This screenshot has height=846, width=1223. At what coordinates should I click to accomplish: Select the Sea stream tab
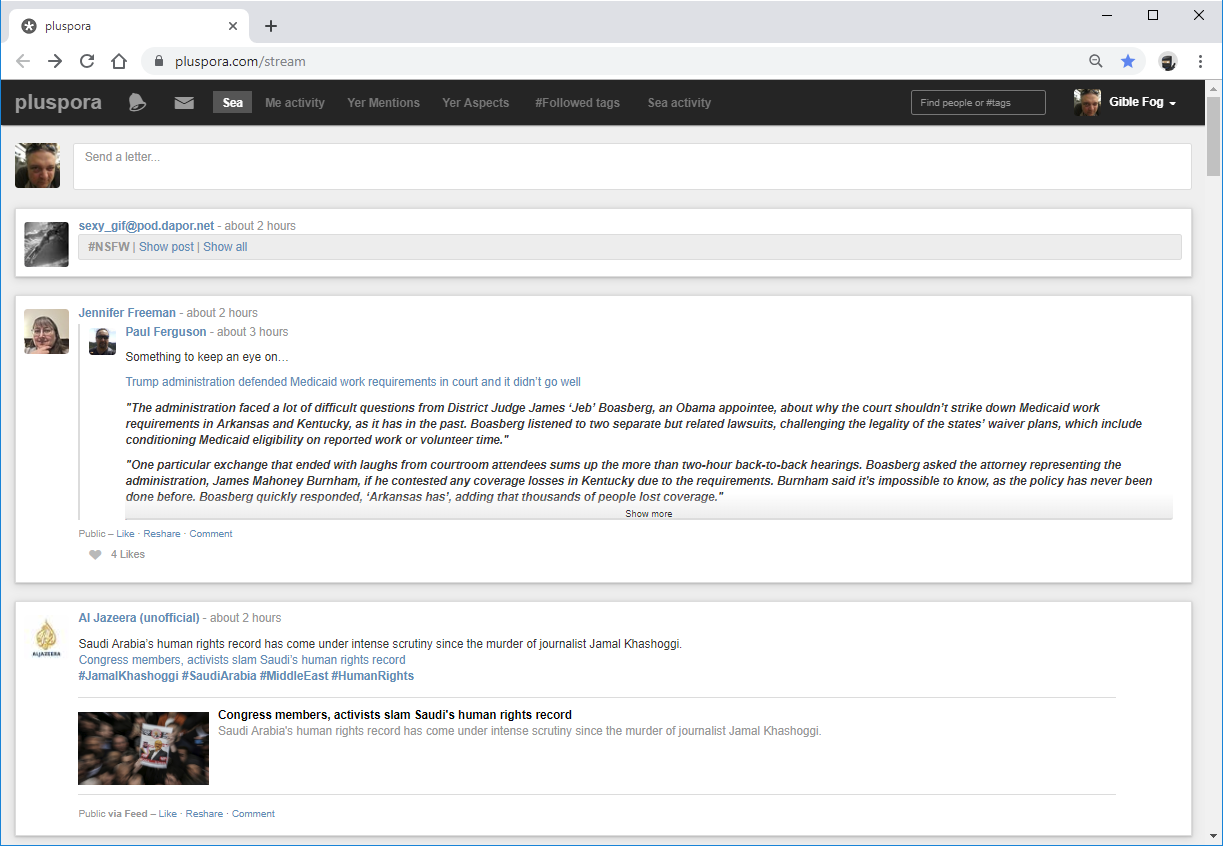click(x=232, y=102)
